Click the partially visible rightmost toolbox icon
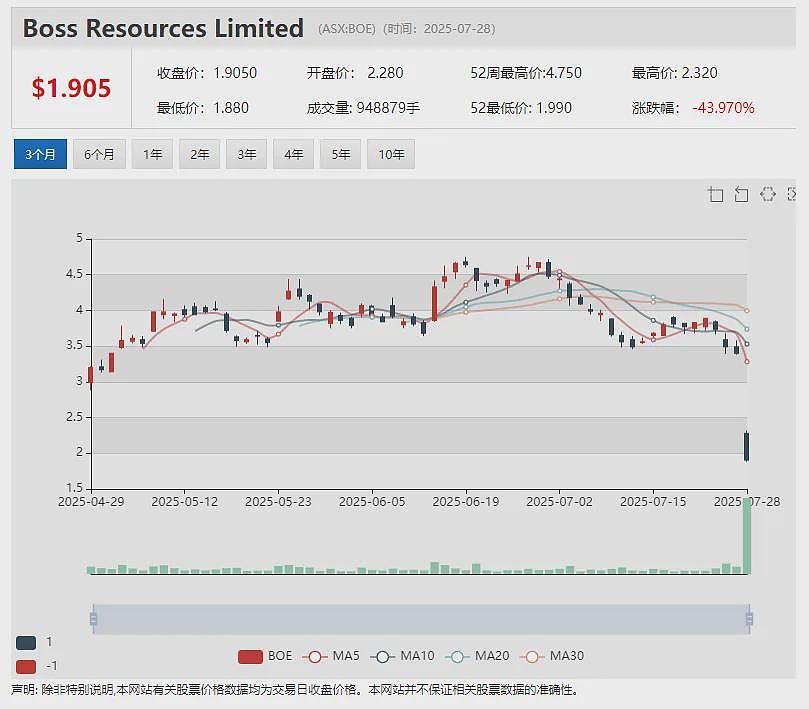 click(791, 194)
